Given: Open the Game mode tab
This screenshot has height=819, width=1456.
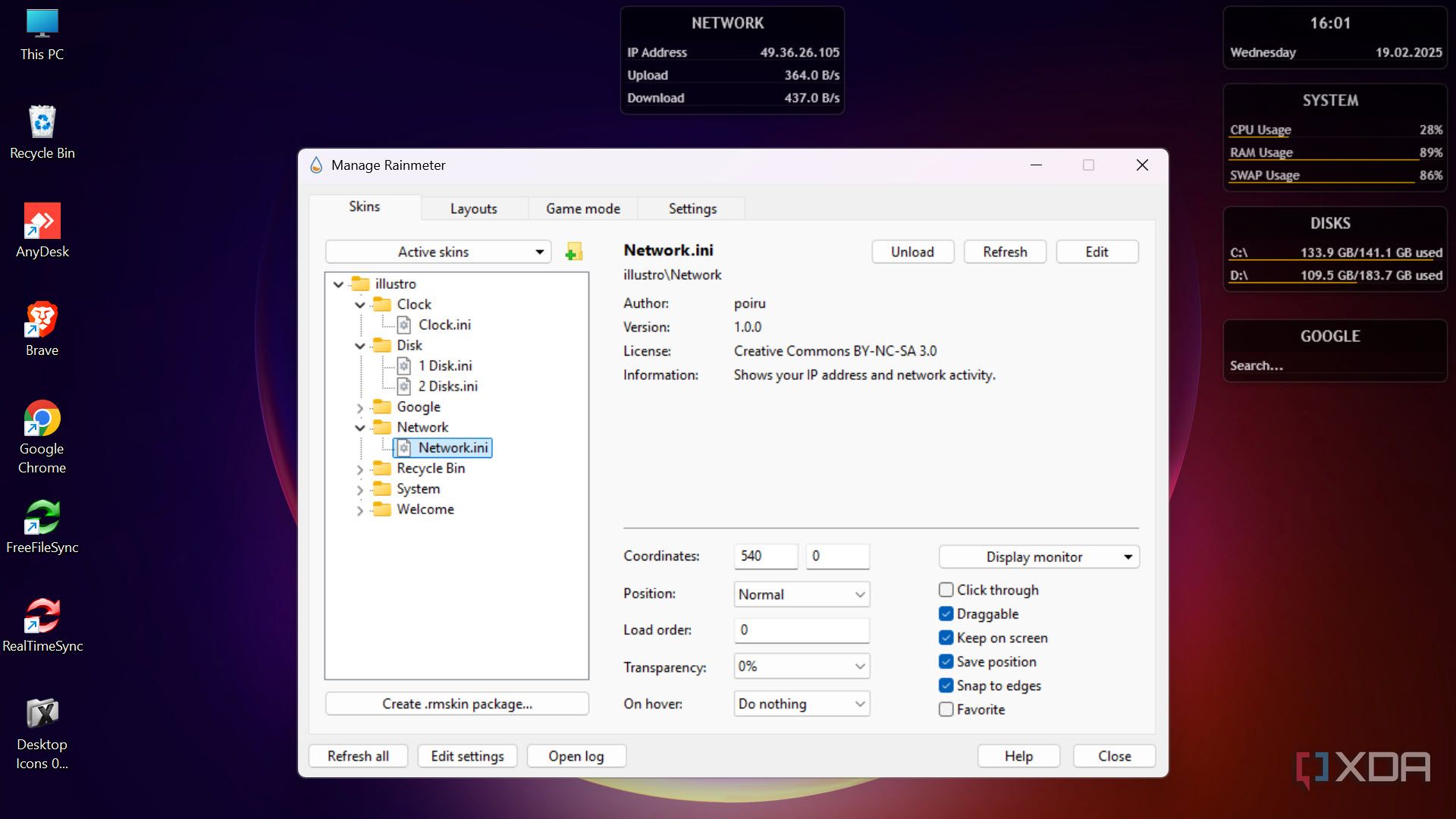Looking at the screenshot, I should [x=582, y=209].
